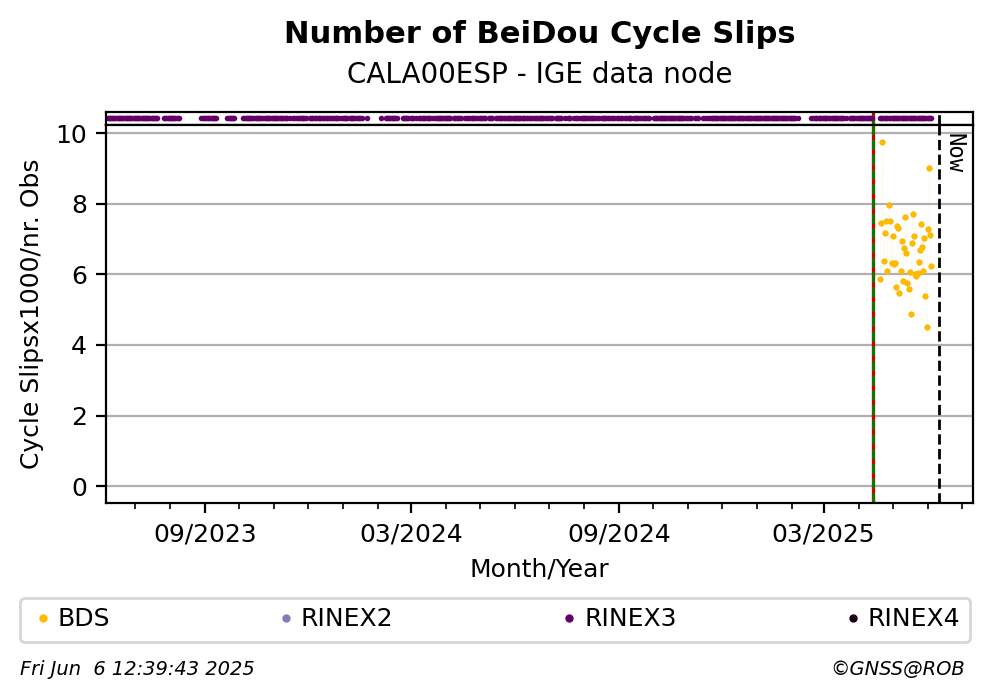Click the RINEX4 dark legend dot
Viewport: 993px width, 699px height.
[853, 619]
